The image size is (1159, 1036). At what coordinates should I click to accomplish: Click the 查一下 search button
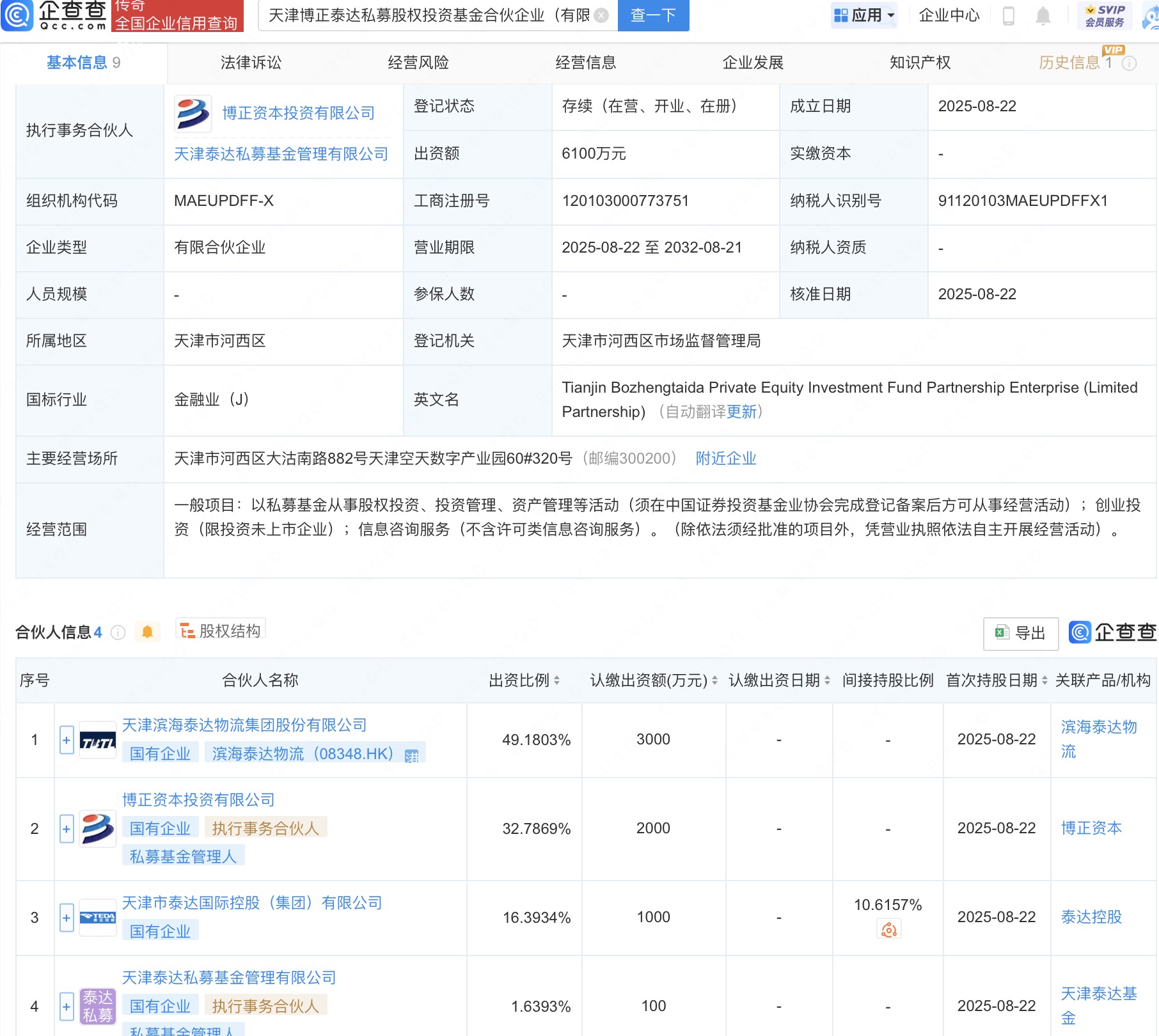[x=653, y=15]
